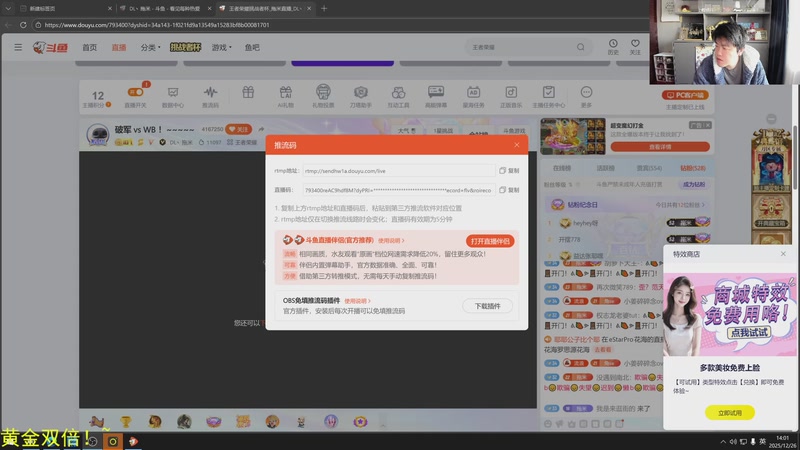Open the AI礼物 icon

286,97
